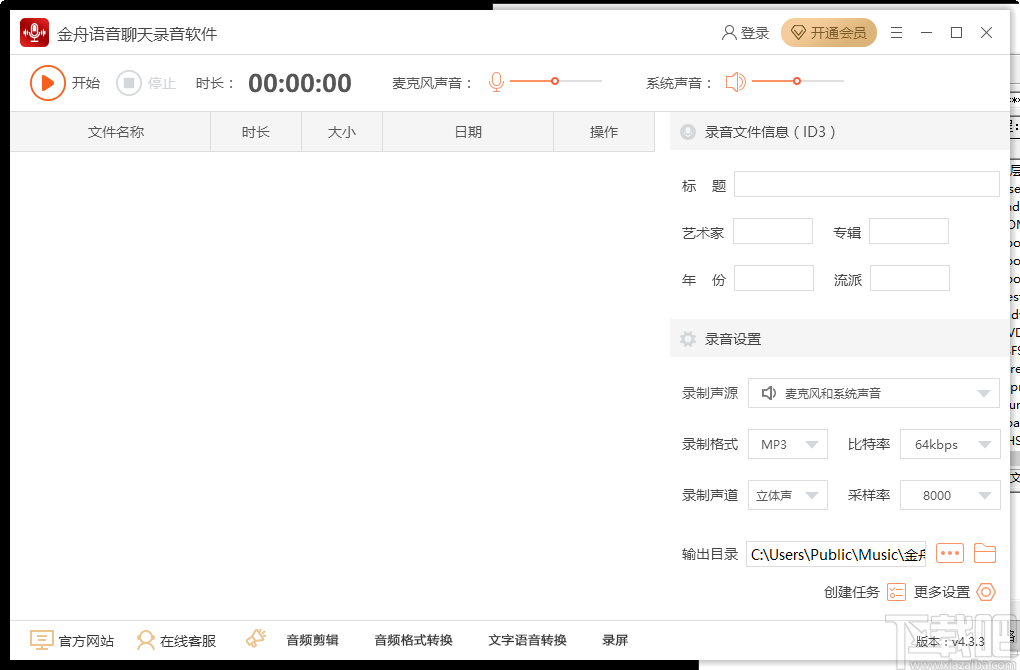Viewport: 1020px width, 670px height.
Task: Click the app logo microphone icon
Action: coord(33,31)
